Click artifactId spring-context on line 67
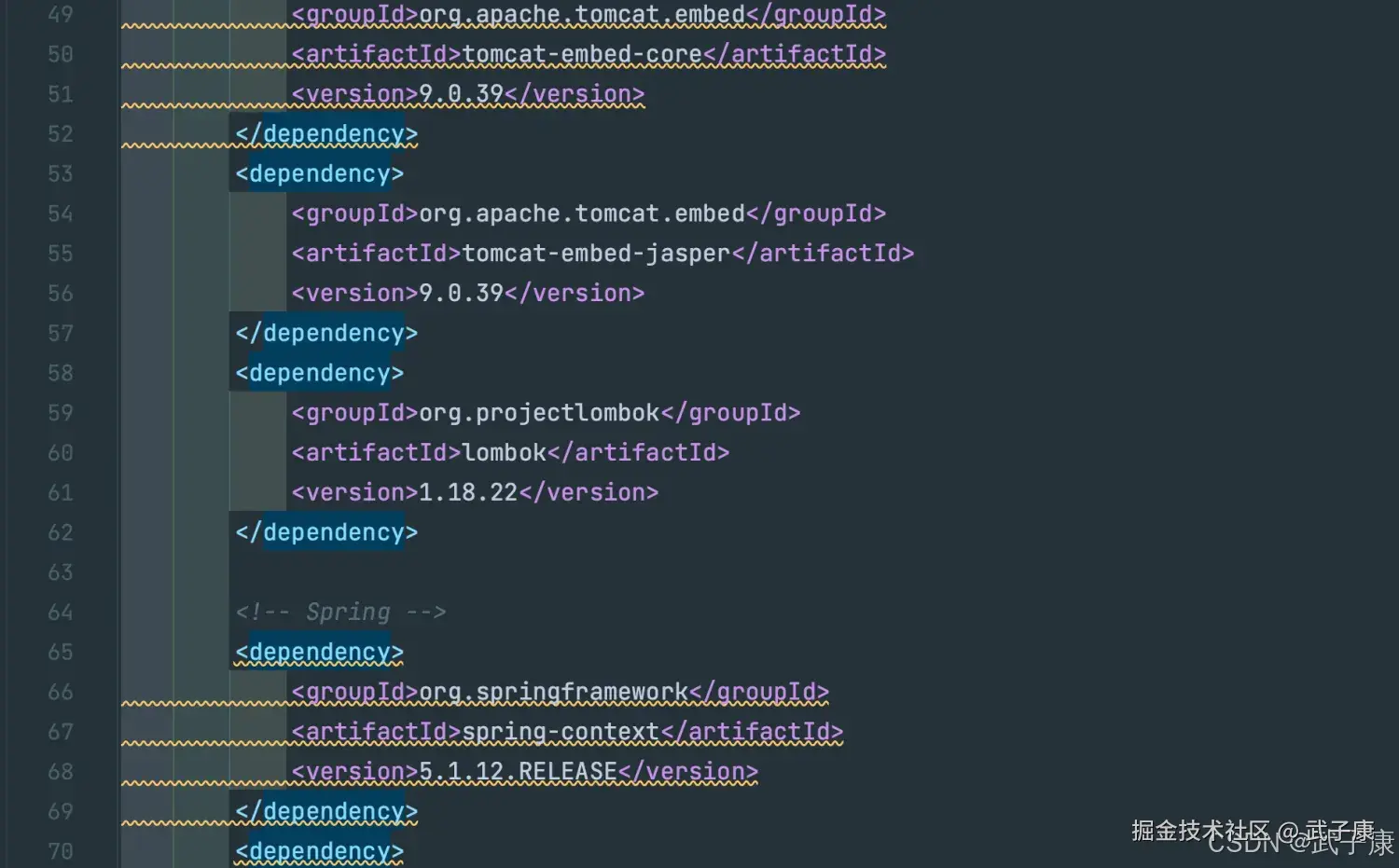This screenshot has width=1399, height=868. [567, 732]
